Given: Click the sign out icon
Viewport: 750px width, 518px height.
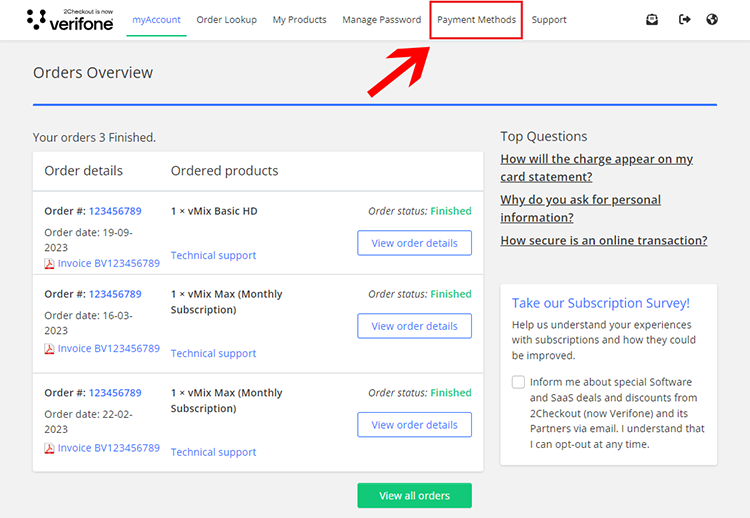Looking at the screenshot, I should click(x=684, y=19).
